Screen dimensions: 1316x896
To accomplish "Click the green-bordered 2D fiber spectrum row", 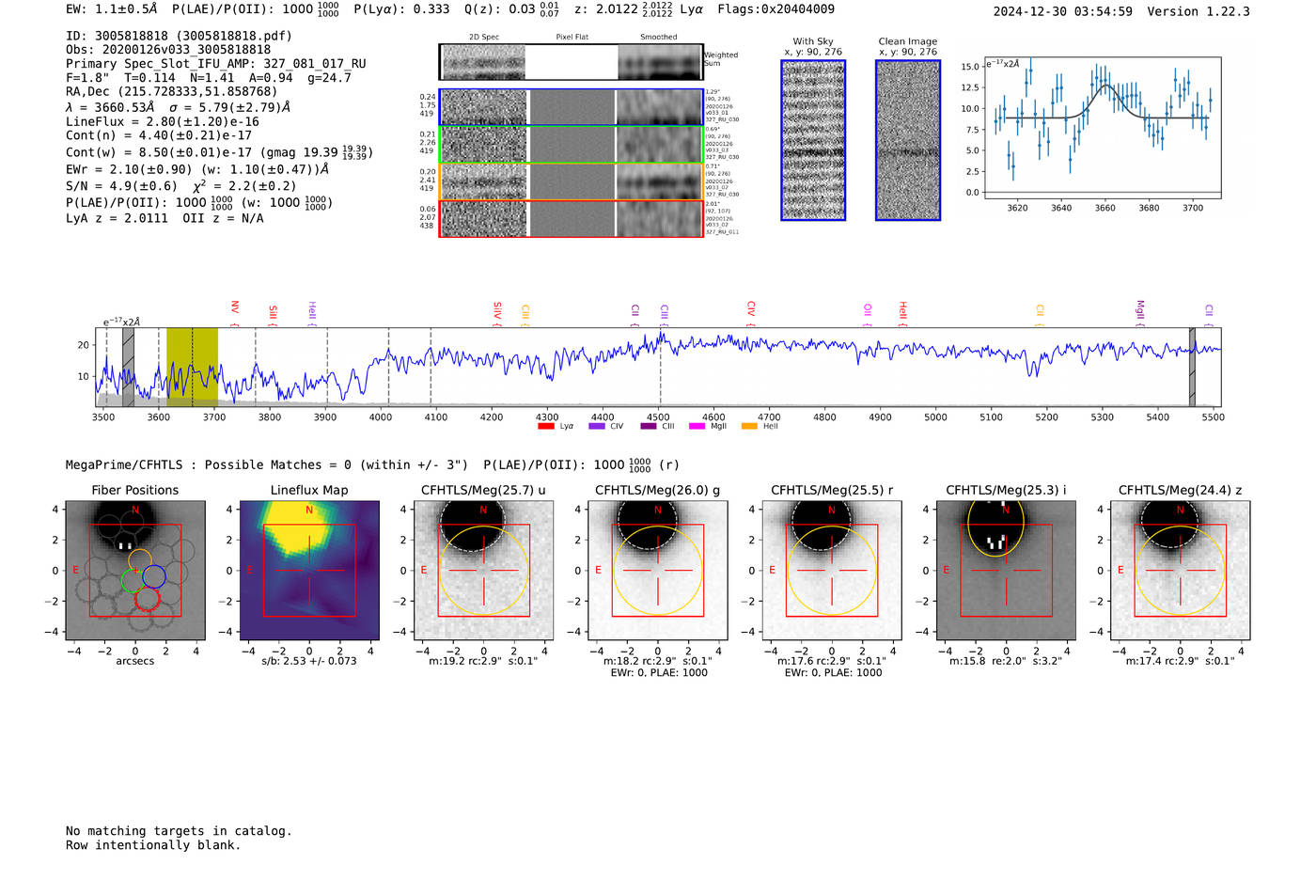I will [x=572, y=145].
